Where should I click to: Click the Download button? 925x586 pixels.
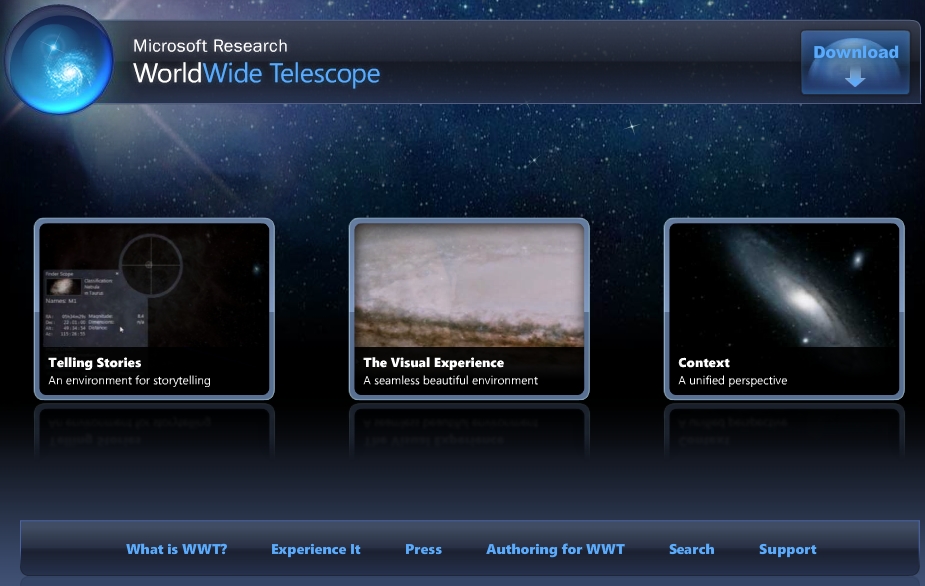click(855, 62)
